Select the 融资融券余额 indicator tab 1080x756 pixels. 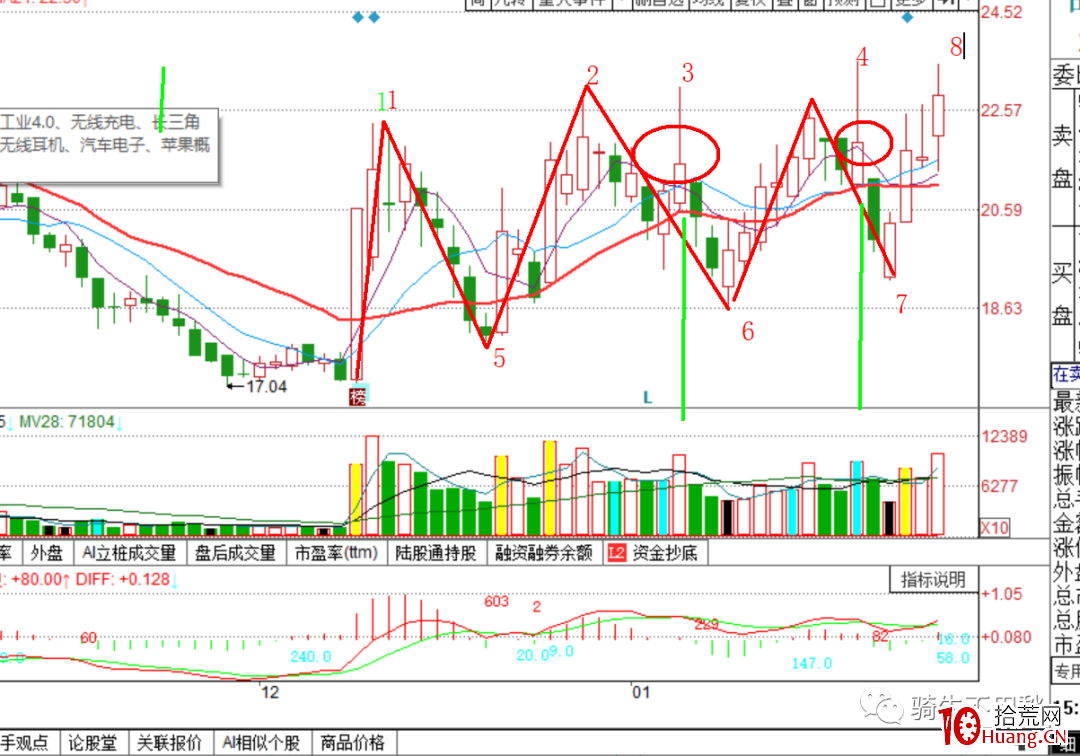tap(544, 553)
